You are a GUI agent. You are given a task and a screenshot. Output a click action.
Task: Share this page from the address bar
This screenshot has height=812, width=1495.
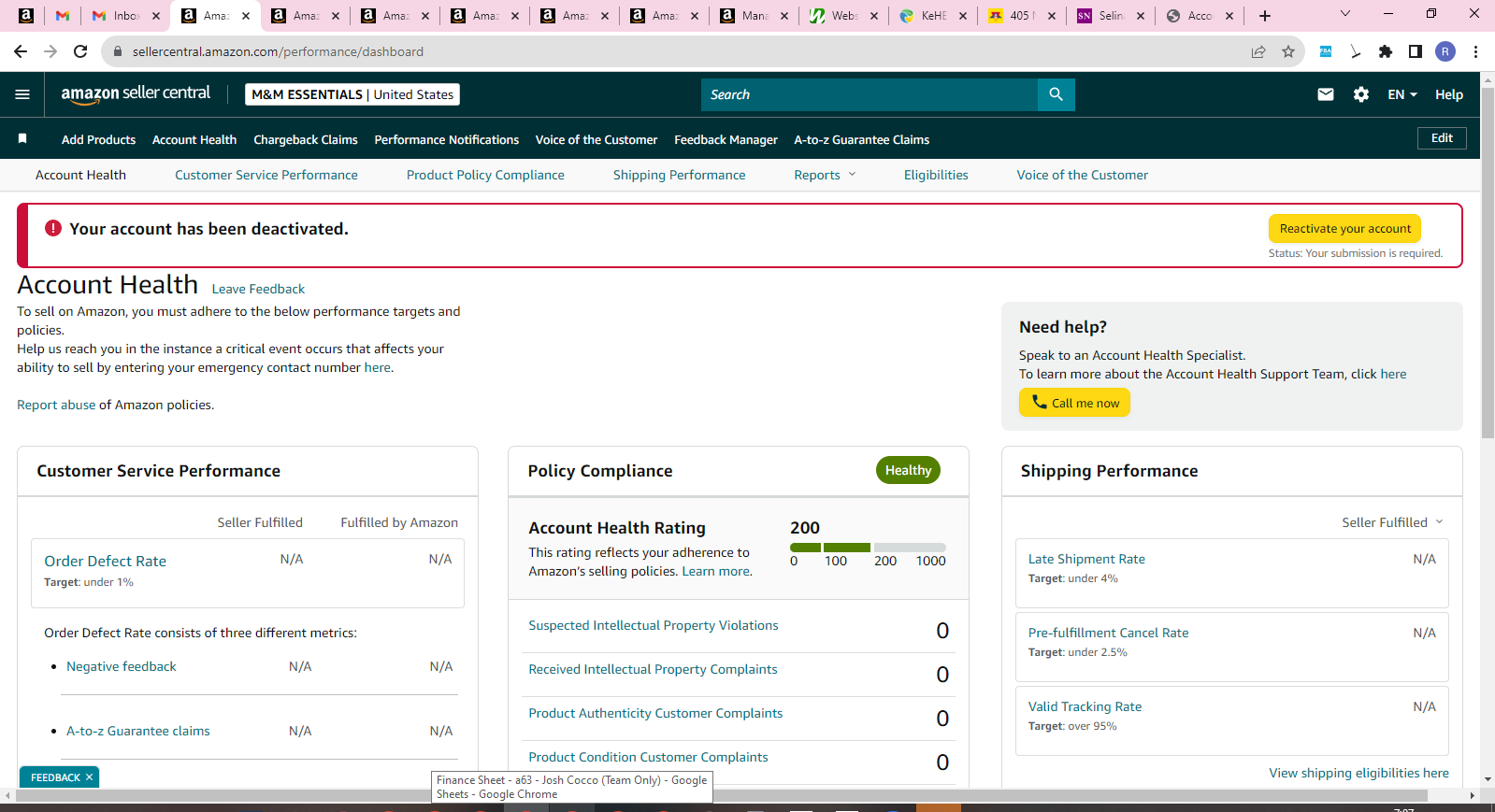pos(1258,51)
